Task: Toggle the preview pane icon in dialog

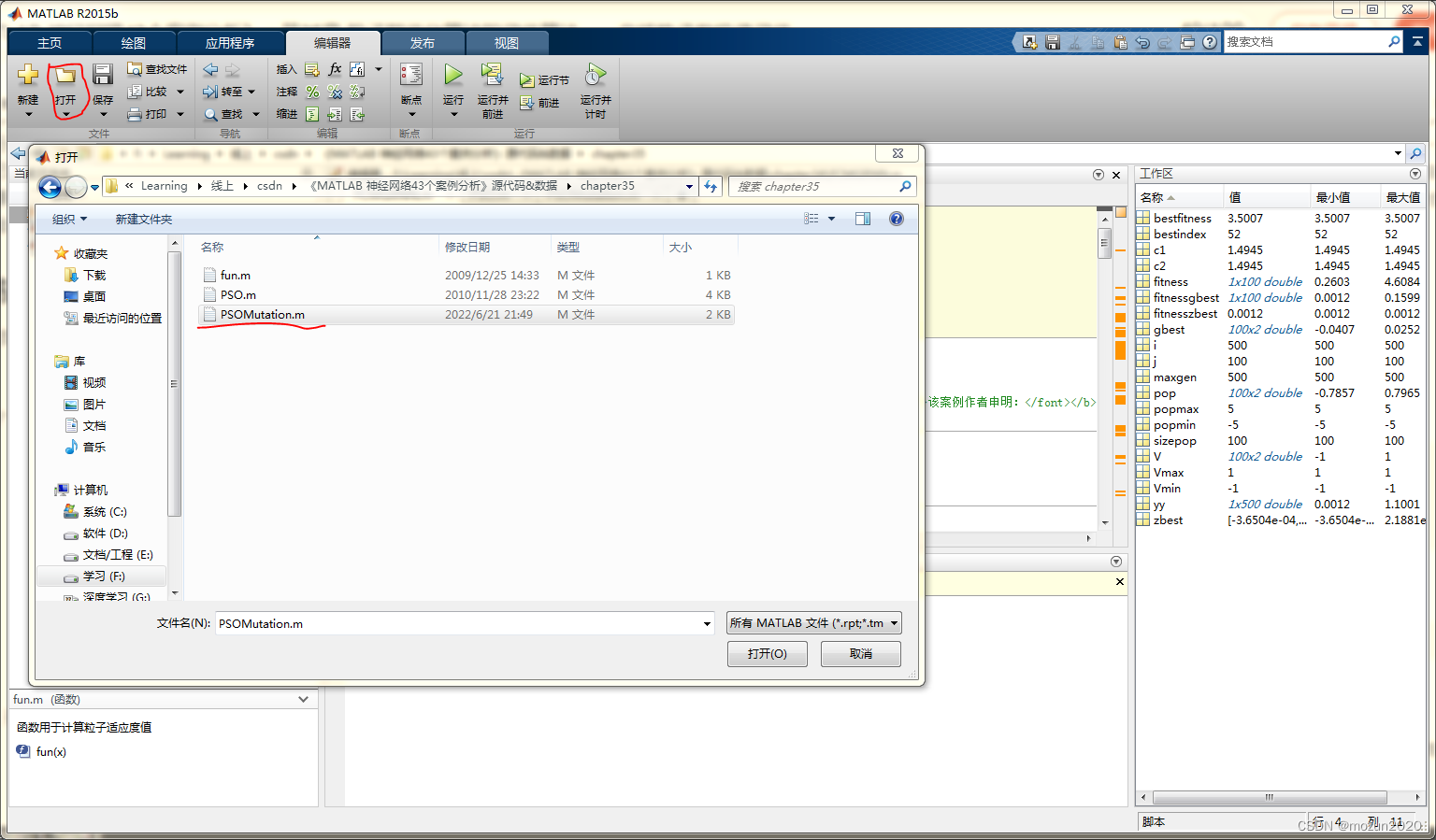Action: tap(863, 219)
